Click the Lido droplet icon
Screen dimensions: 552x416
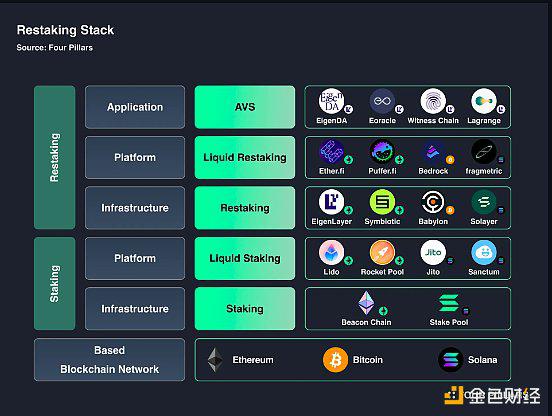331,253
